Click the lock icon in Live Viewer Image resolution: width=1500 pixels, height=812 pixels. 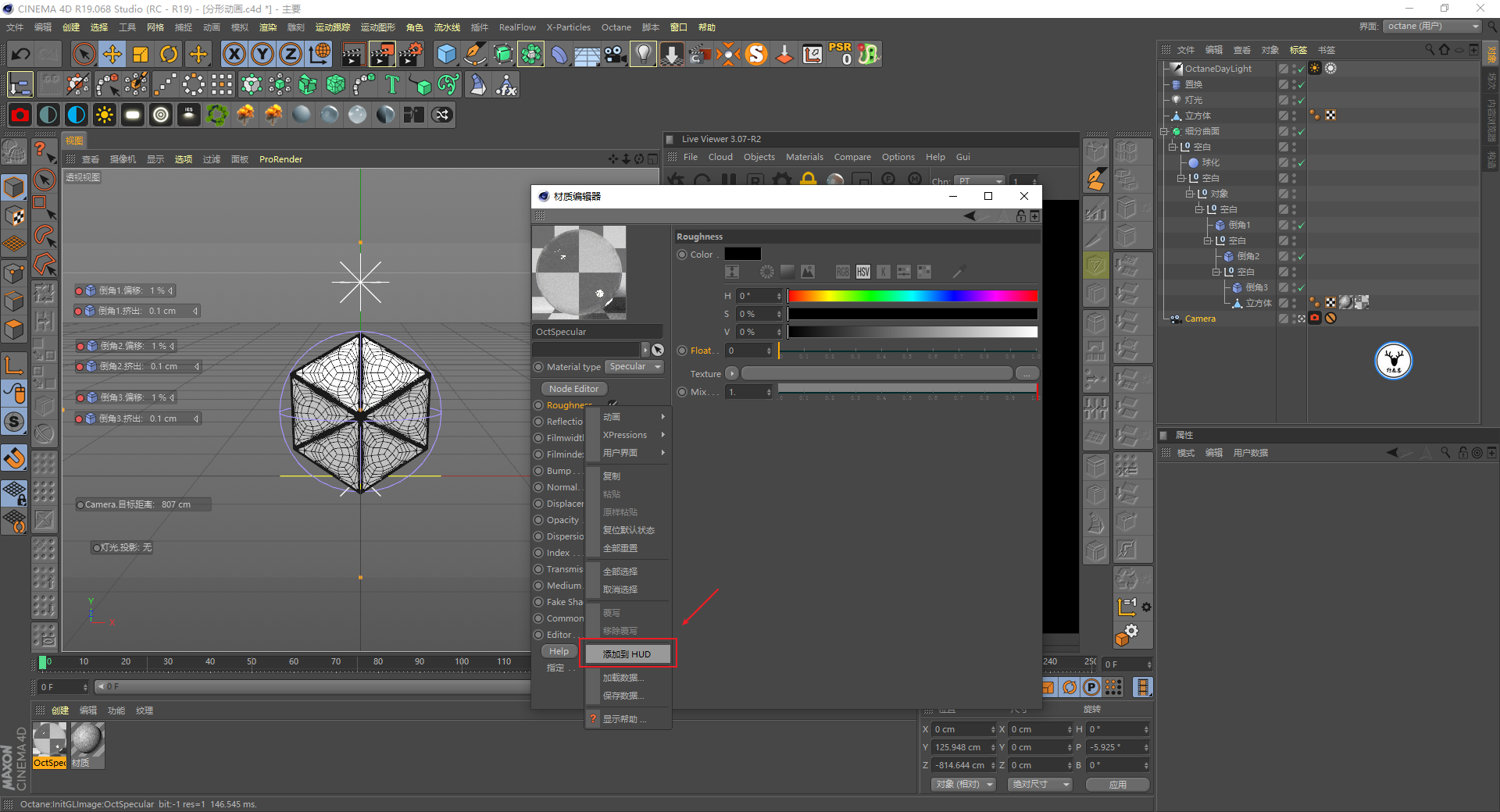(809, 180)
